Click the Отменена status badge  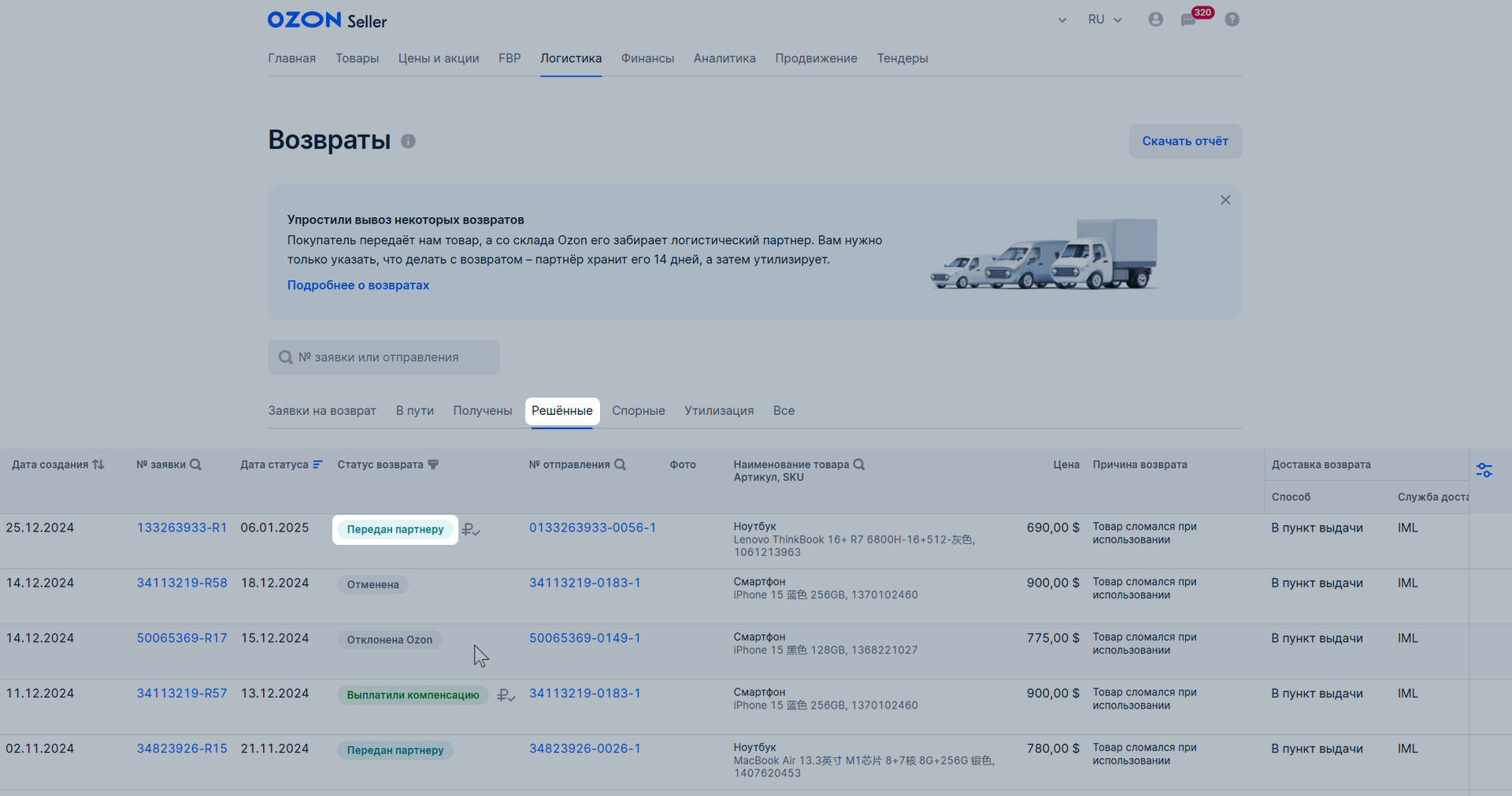pyautogui.click(x=373, y=585)
